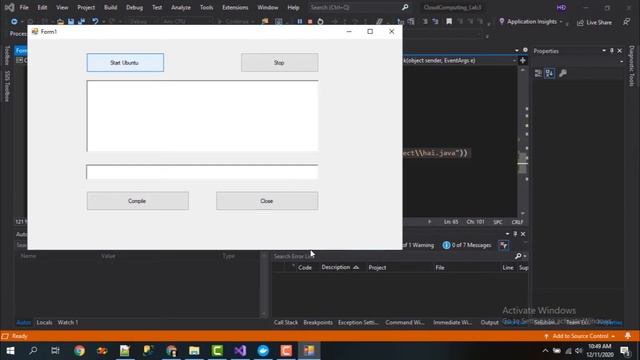This screenshot has height=360, width=640.
Task: Click the Categorized icon in the Properties panel
Action: pyautogui.click(x=538, y=73)
